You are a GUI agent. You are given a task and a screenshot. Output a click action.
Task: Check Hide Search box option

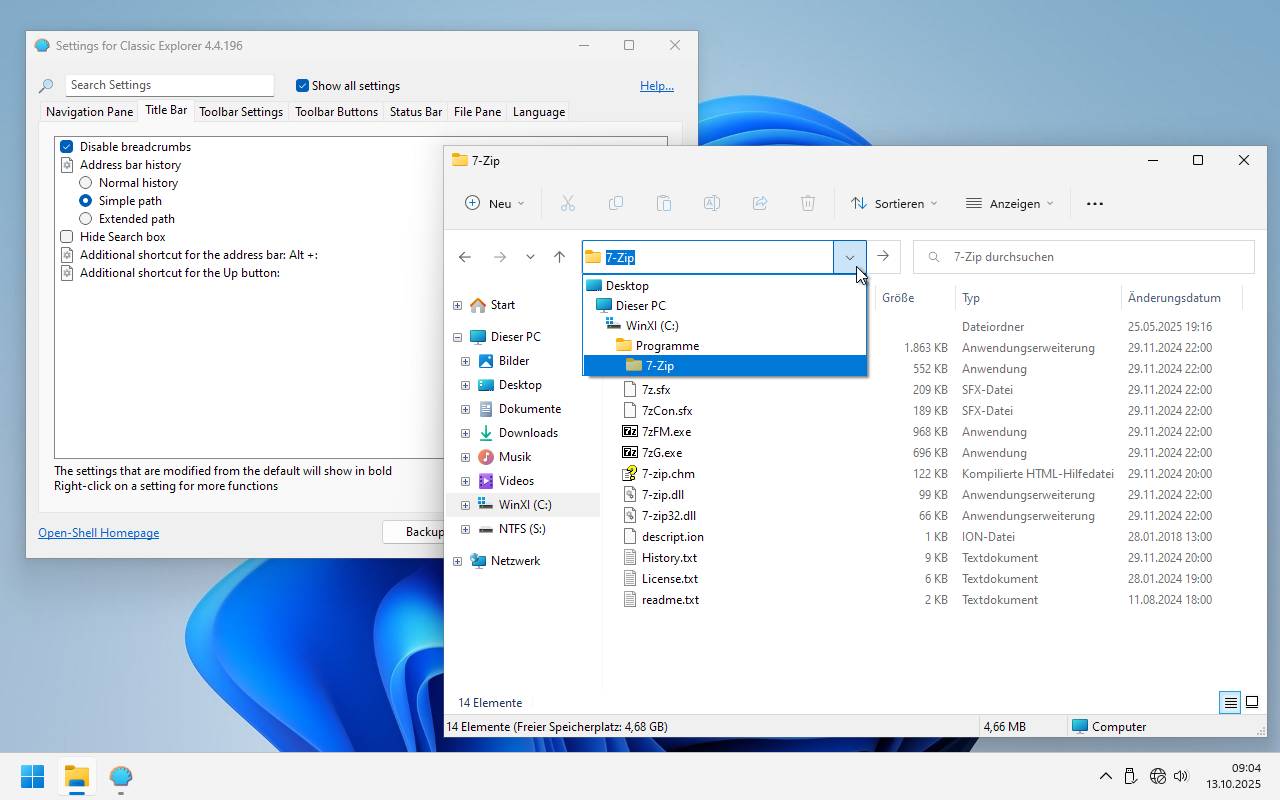coord(67,237)
